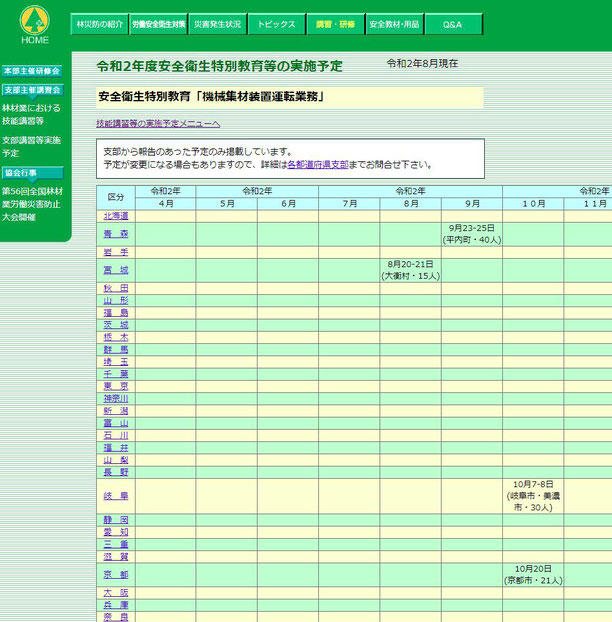Open the 各都道府県支部 link in the notice
Viewport: 612px width, 622px height.
tap(317, 165)
